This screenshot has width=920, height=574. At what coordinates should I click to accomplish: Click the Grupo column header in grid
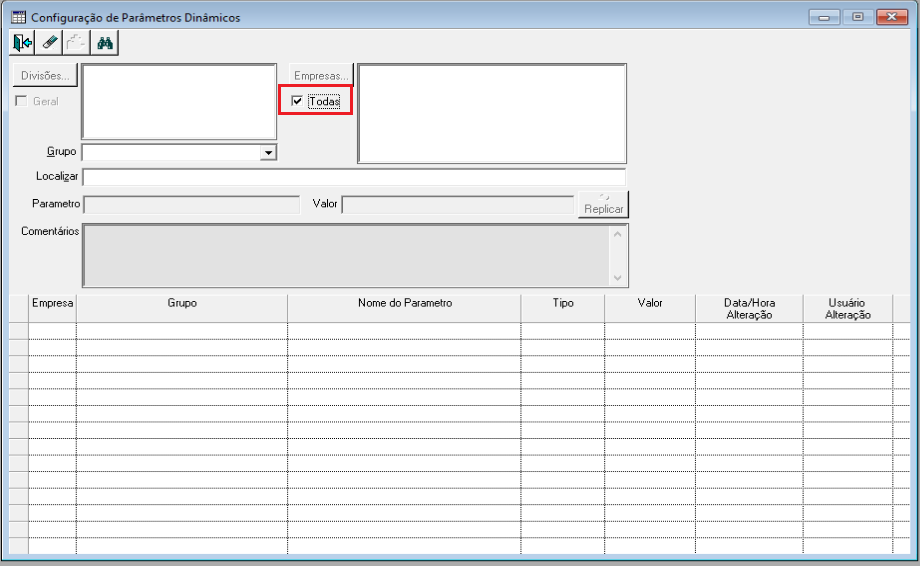[182, 309]
